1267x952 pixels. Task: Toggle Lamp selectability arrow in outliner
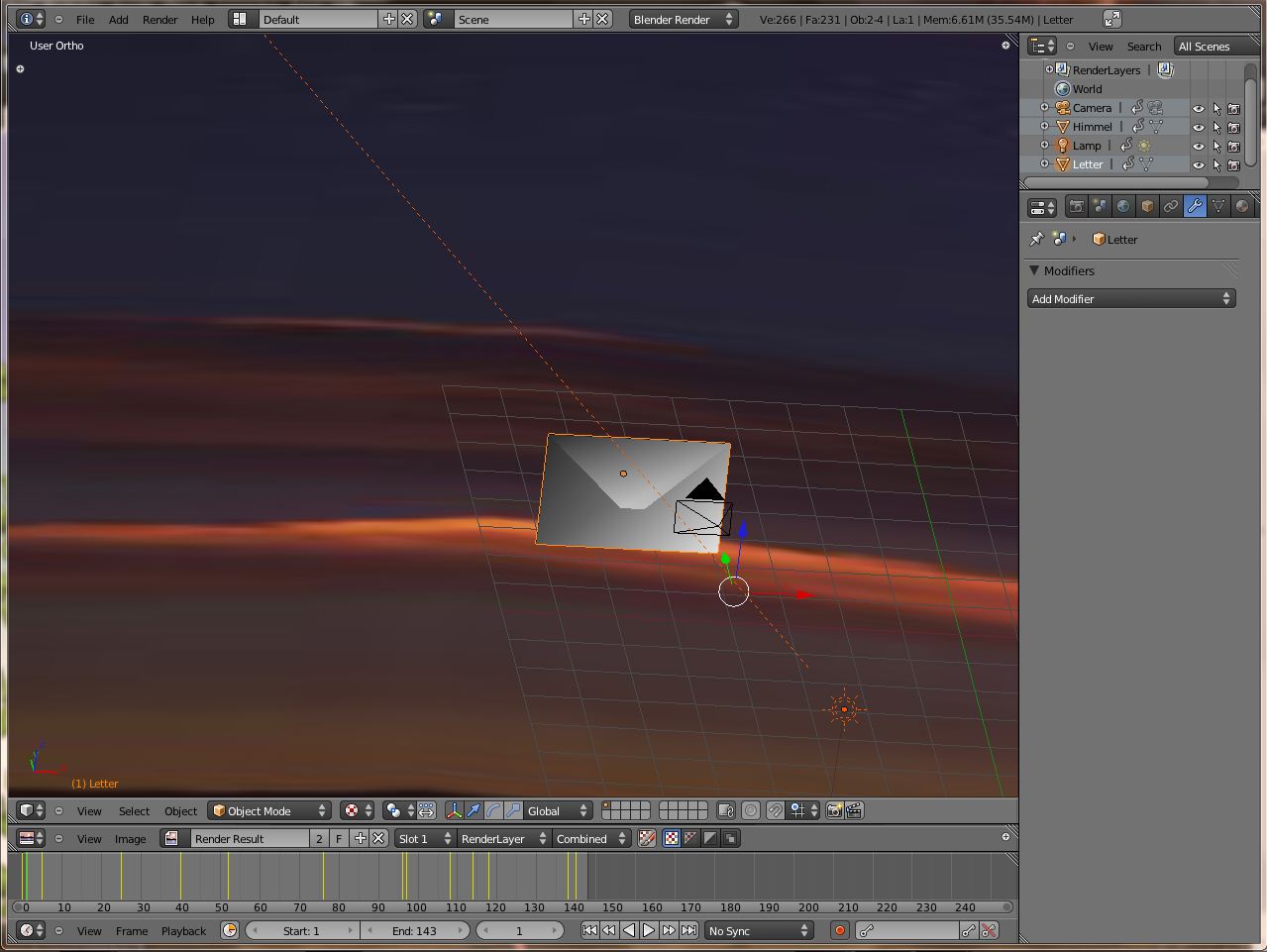pyautogui.click(x=1216, y=146)
